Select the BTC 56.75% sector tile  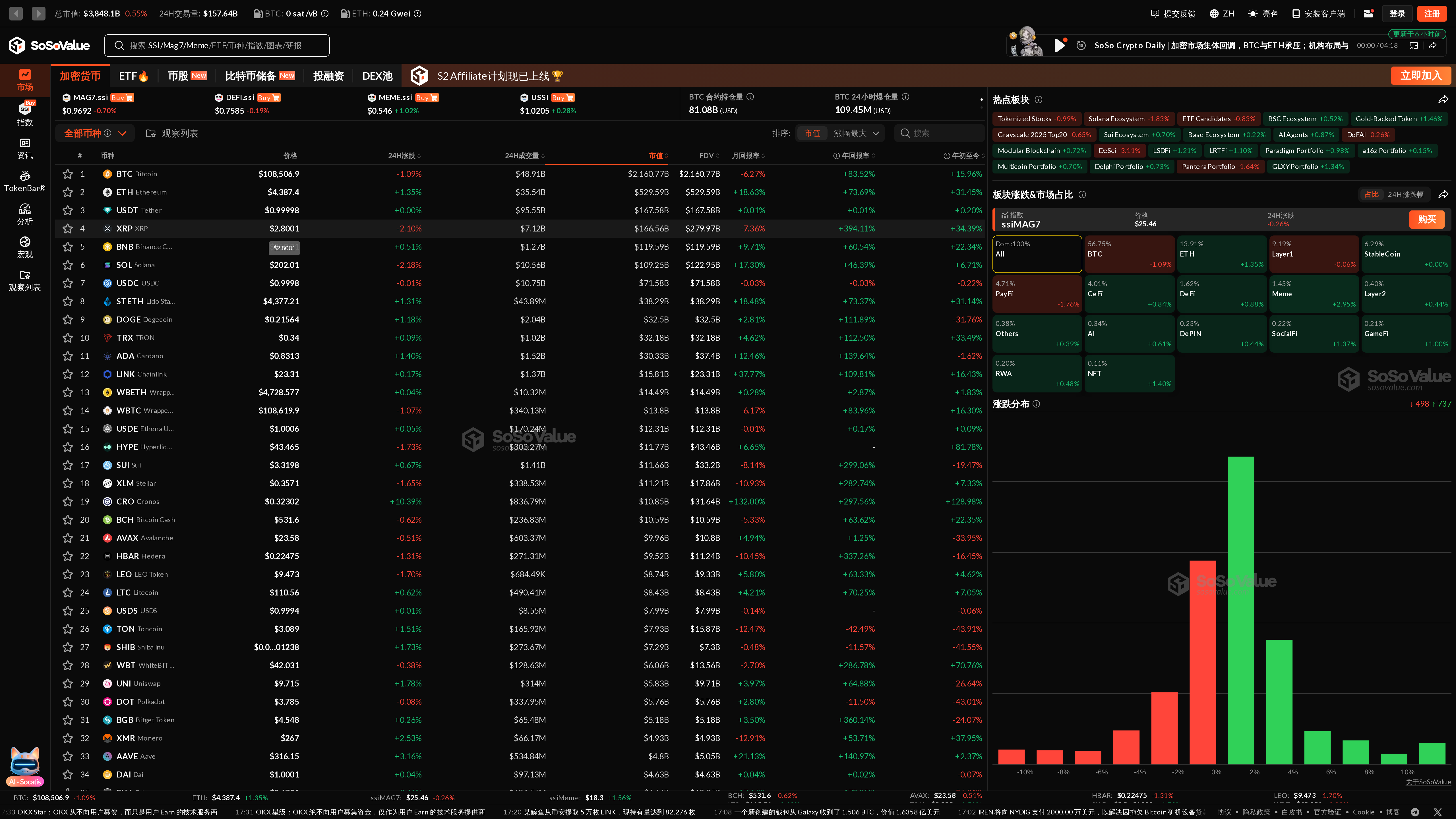click(1129, 254)
